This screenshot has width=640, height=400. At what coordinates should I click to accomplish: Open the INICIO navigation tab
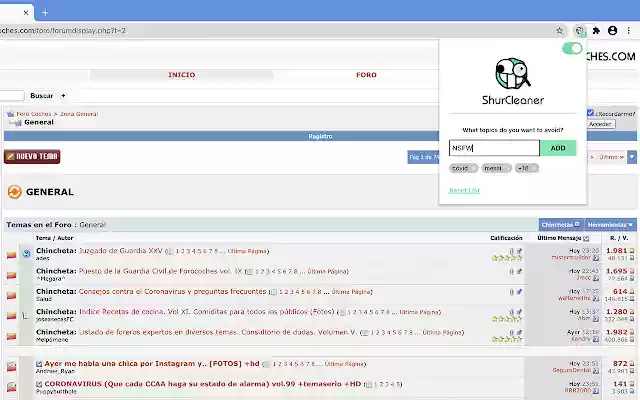point(182,75)
